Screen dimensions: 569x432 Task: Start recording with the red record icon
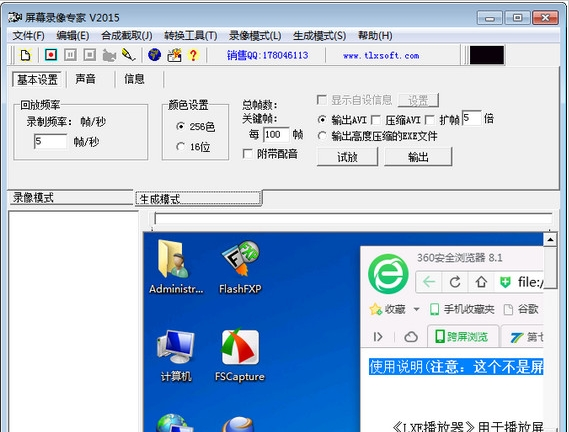[x=51, y=55]
